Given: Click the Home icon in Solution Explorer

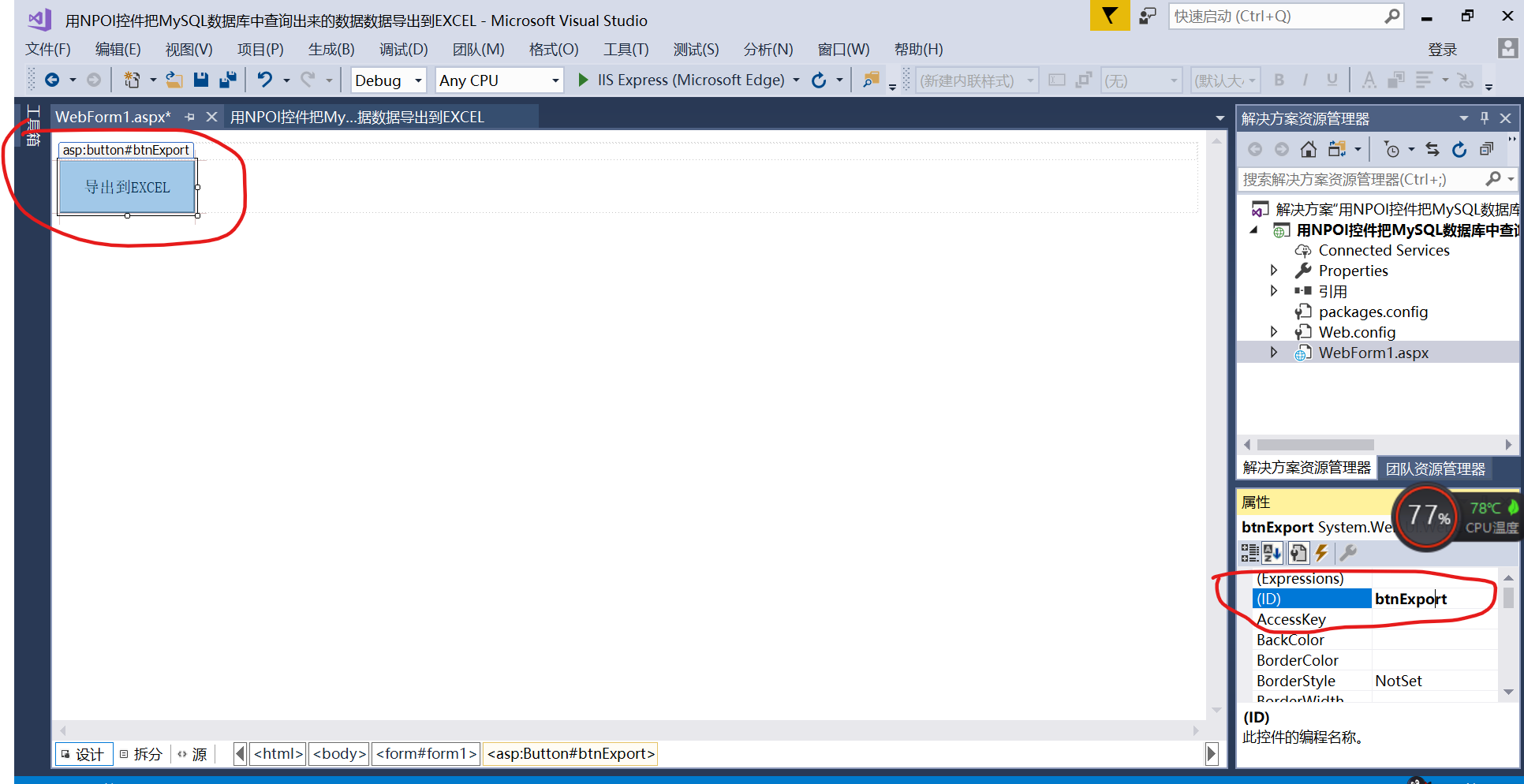Looking at the screenshot, I should click(1309, 149).
